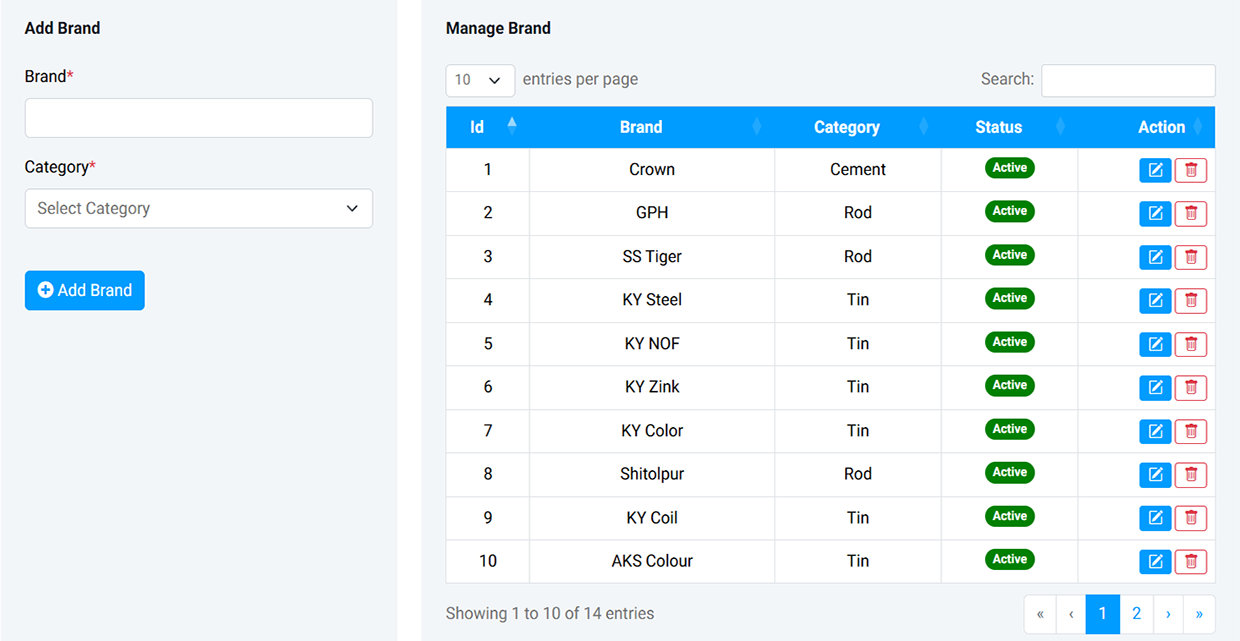Edit the AKS Colour brand

coord(1155,561)
